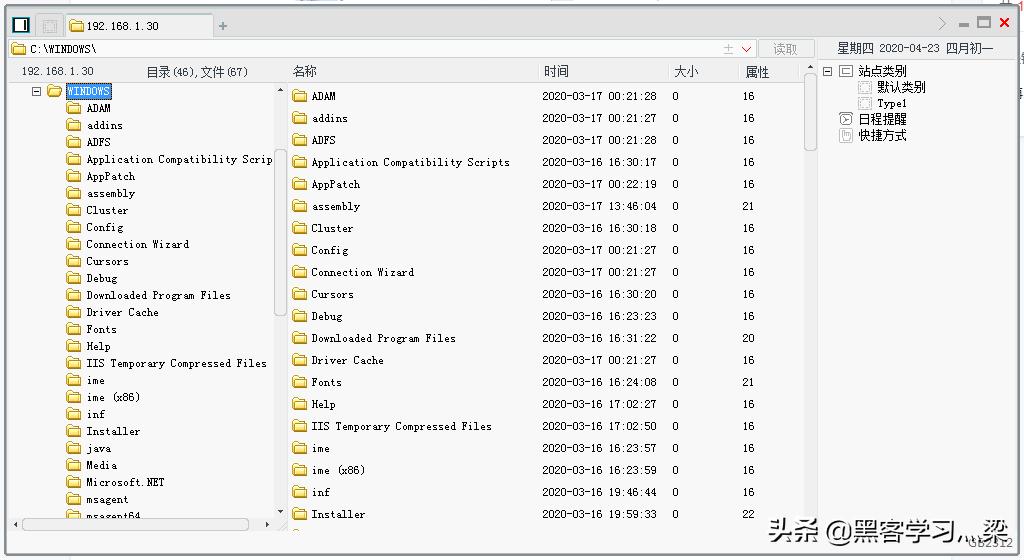Select the addins folder in the tree
This screenshot has width=1024, height=560.
tap(104, 125)
